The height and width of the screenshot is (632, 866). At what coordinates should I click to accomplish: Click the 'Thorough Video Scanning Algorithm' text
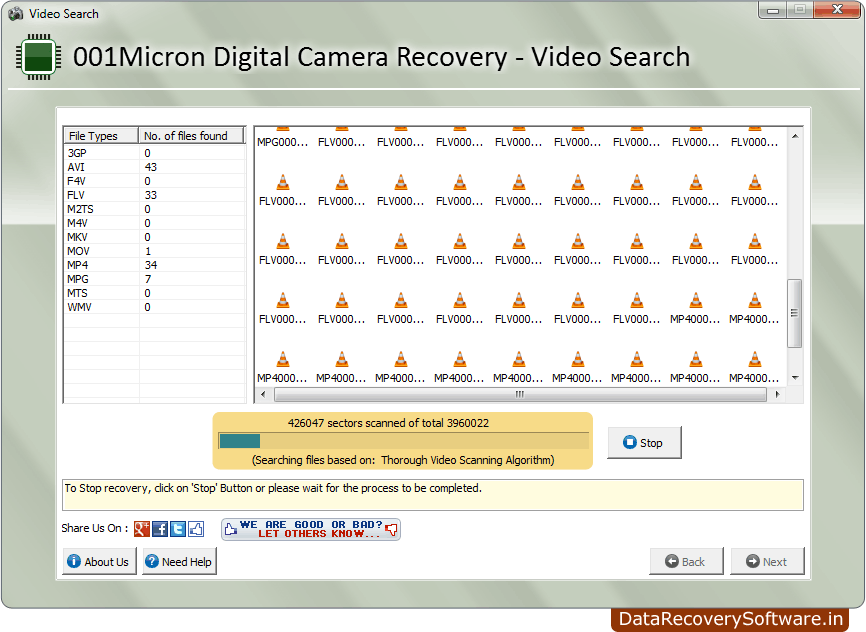pos(467,460)
